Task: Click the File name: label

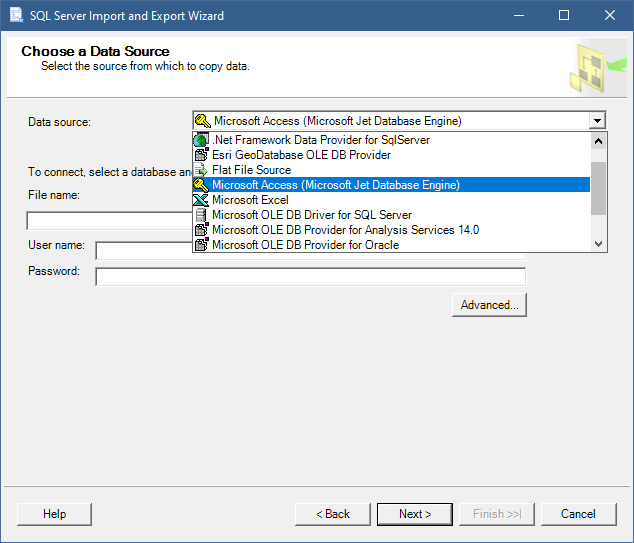Action: click(54, 195)
